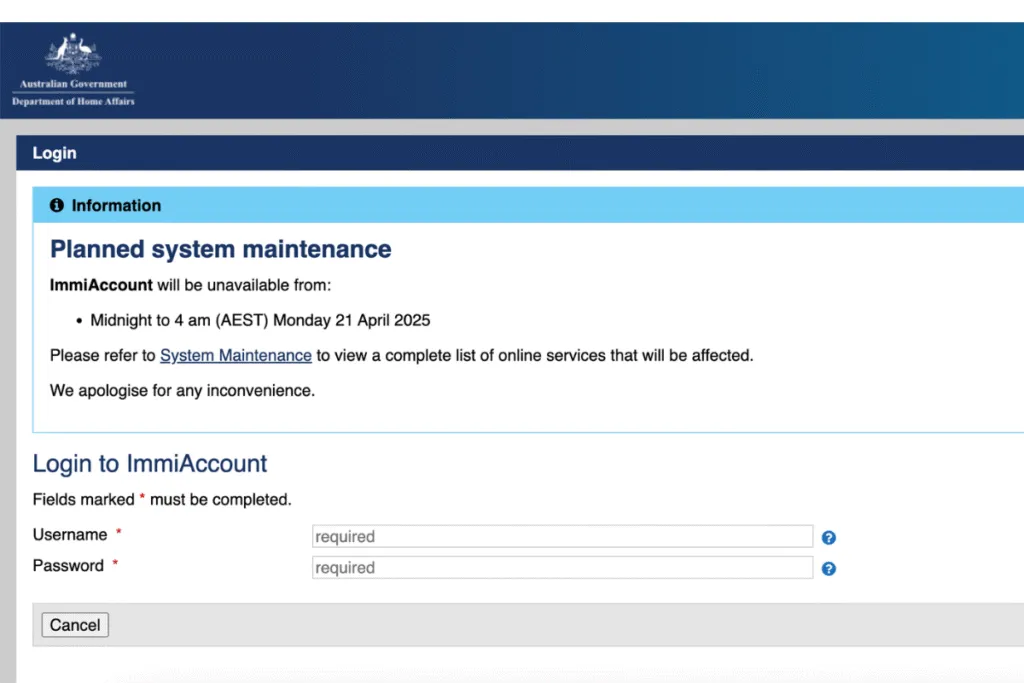This screenshot has height=683, width=1024.
Task: Click the Login header bar
Action: 55,153
